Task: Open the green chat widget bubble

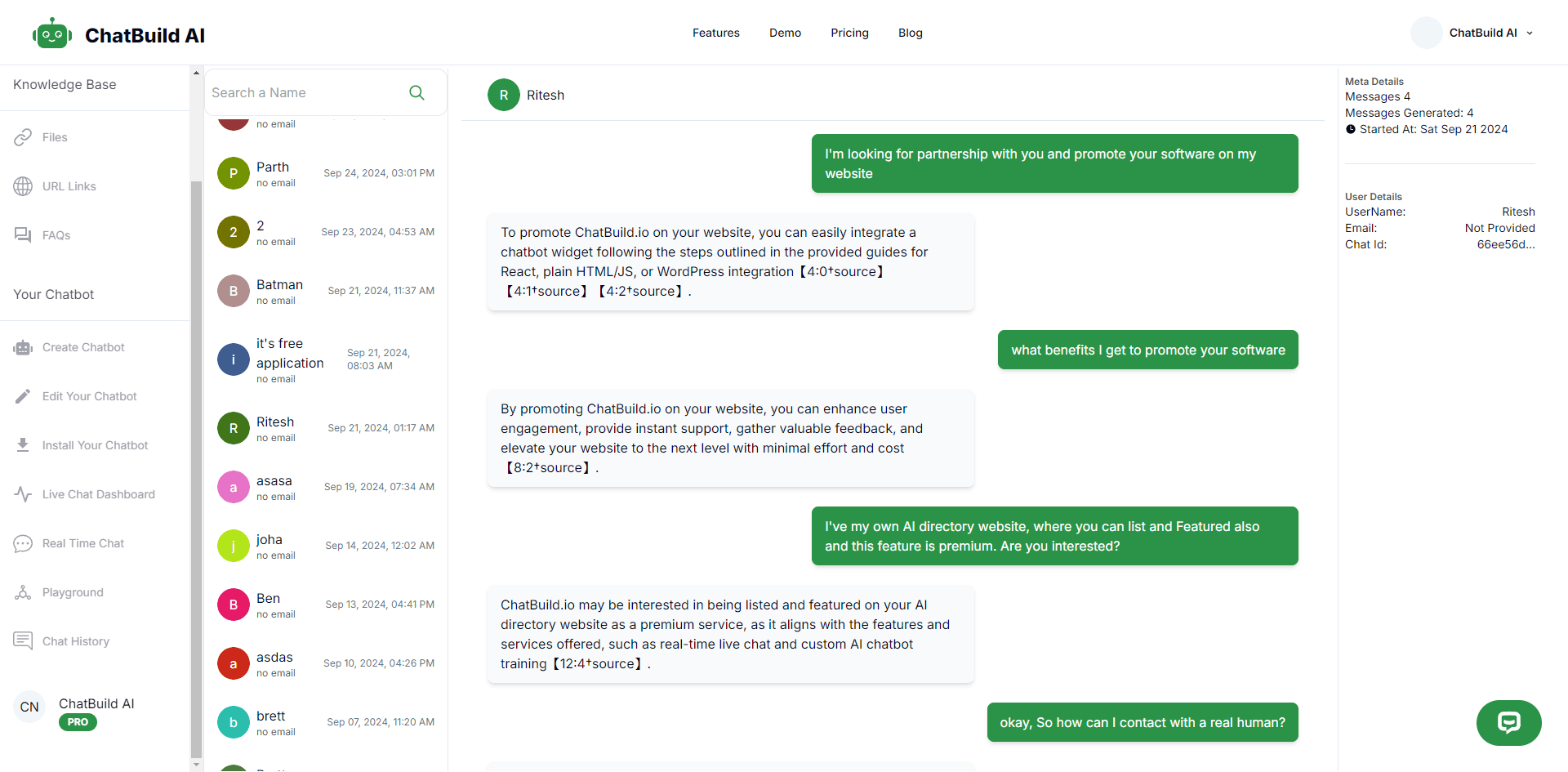Action: (1508, 722)
